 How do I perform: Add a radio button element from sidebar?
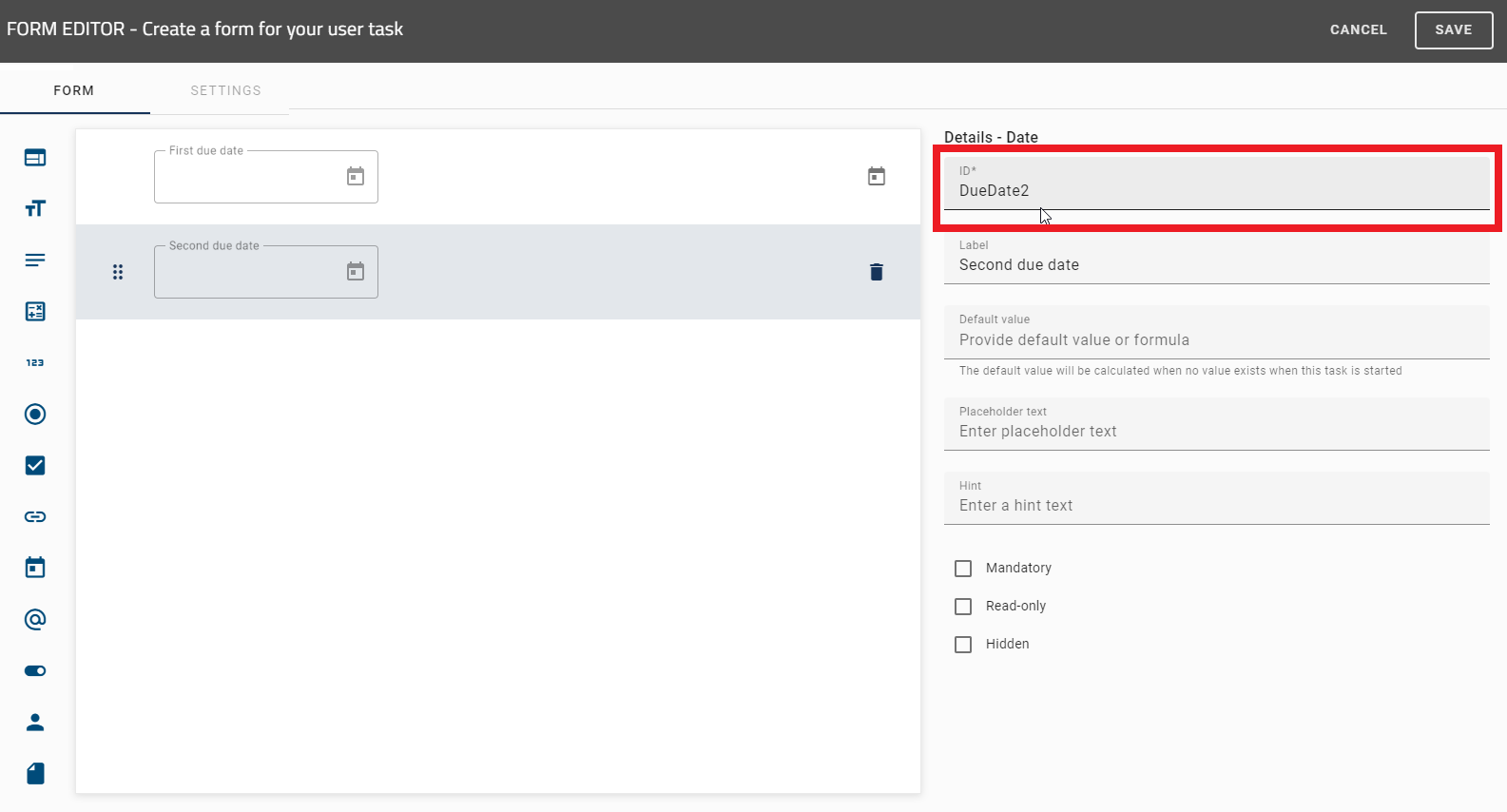click(x=35, y=415)
